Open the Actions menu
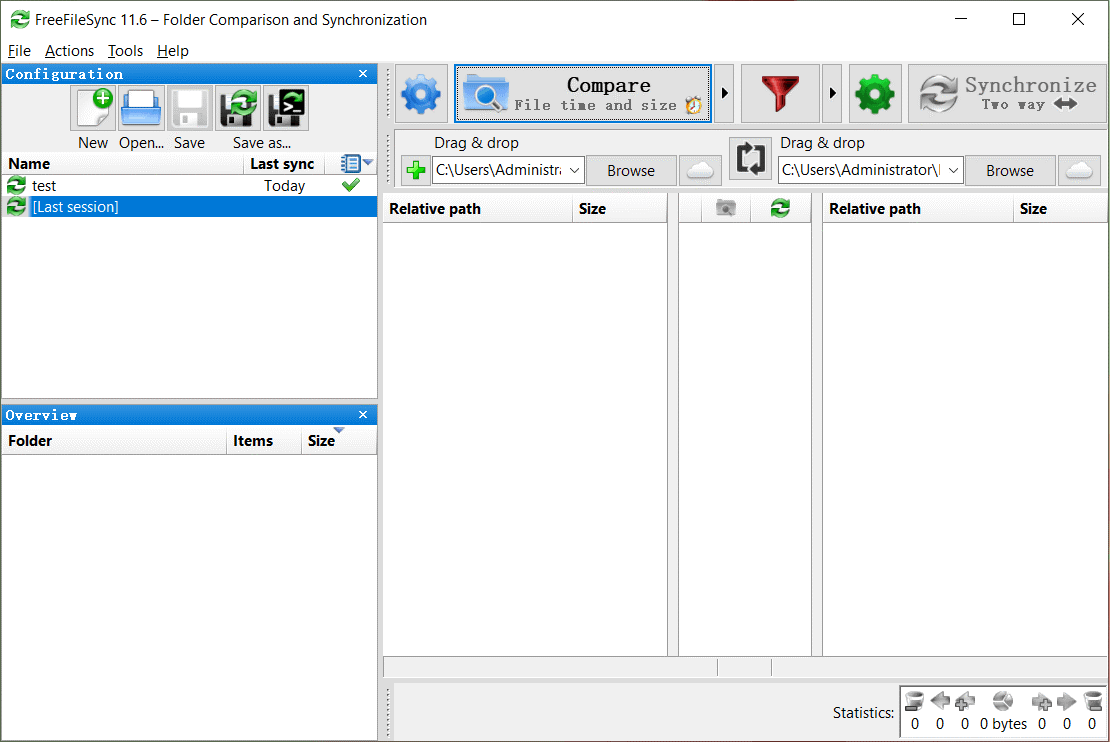 point(69,51)
